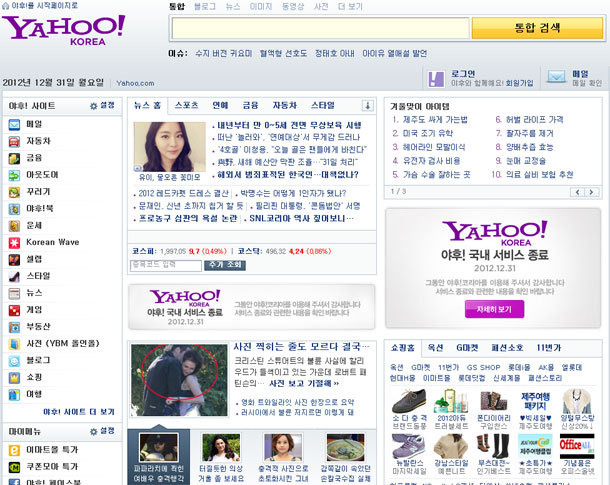
Task: Switch to the 스포츠 news tab
Action: (187, 105)
